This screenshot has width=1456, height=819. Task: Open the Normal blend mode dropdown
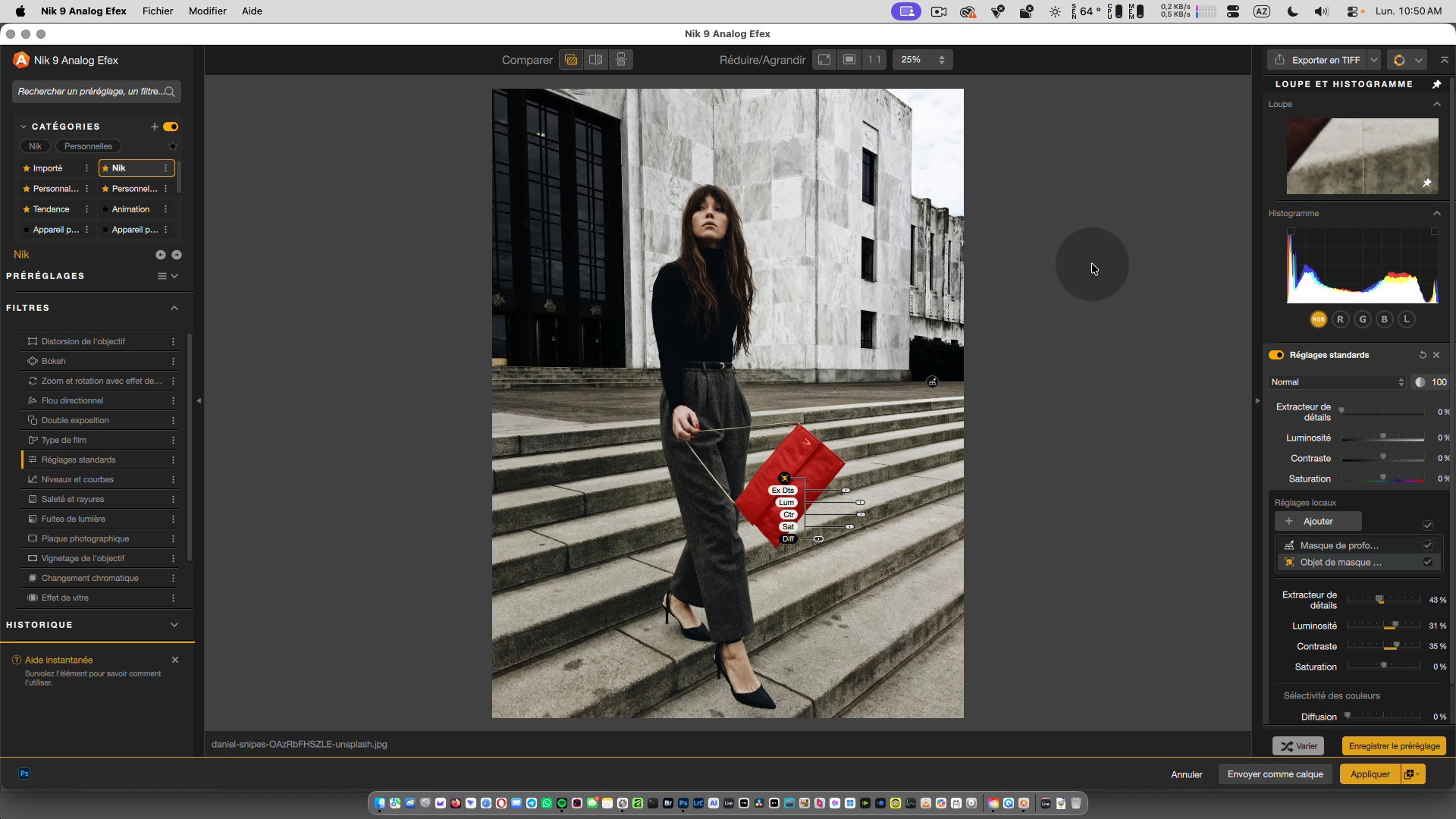pos(1338,382)
